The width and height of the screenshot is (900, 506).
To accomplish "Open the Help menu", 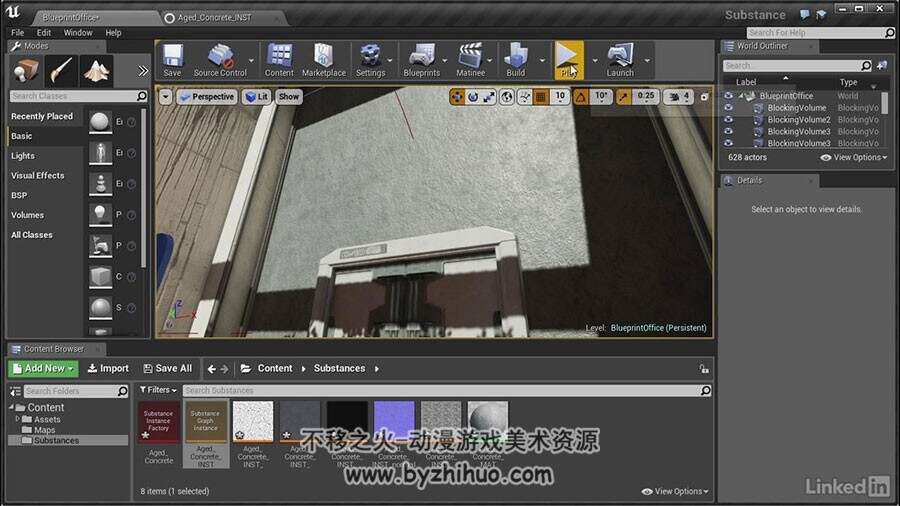I will coord(113,33).
